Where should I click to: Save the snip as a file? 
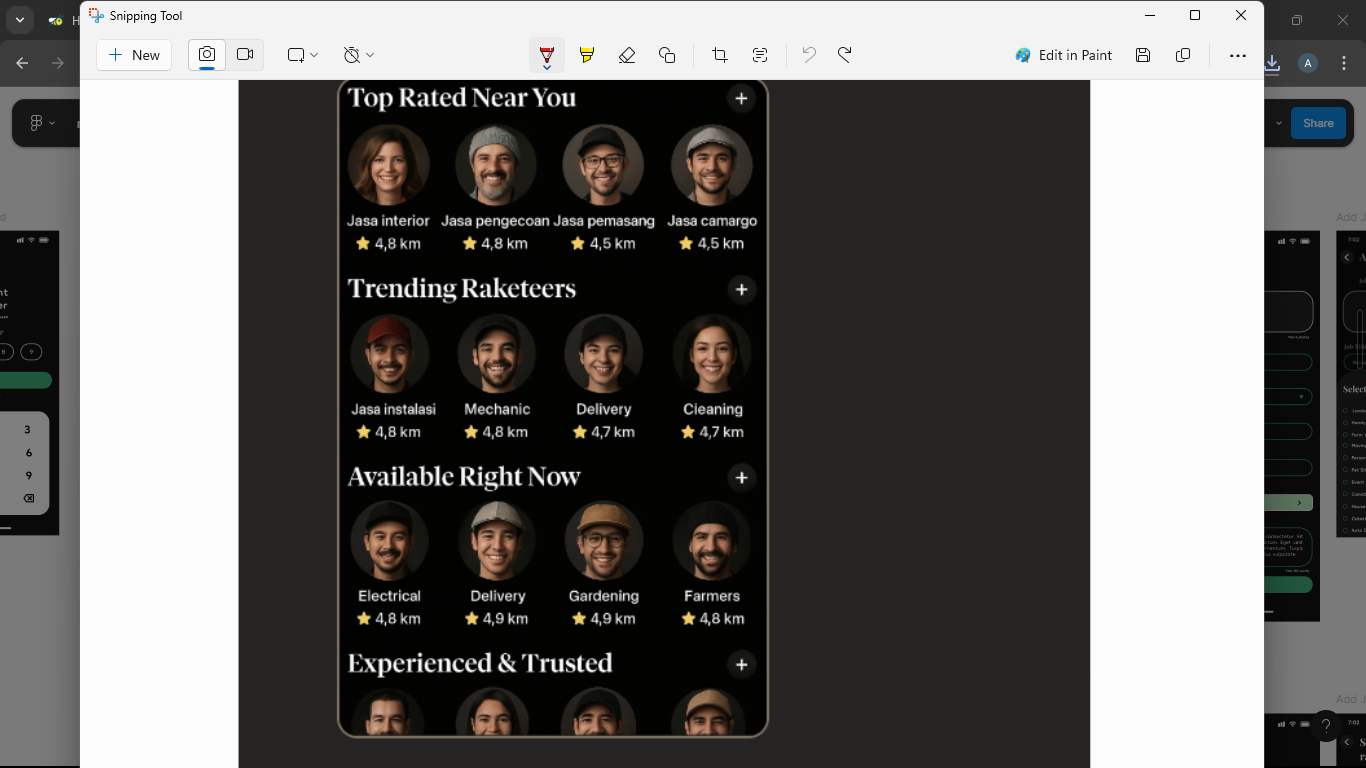click(x=1143, y=55)
